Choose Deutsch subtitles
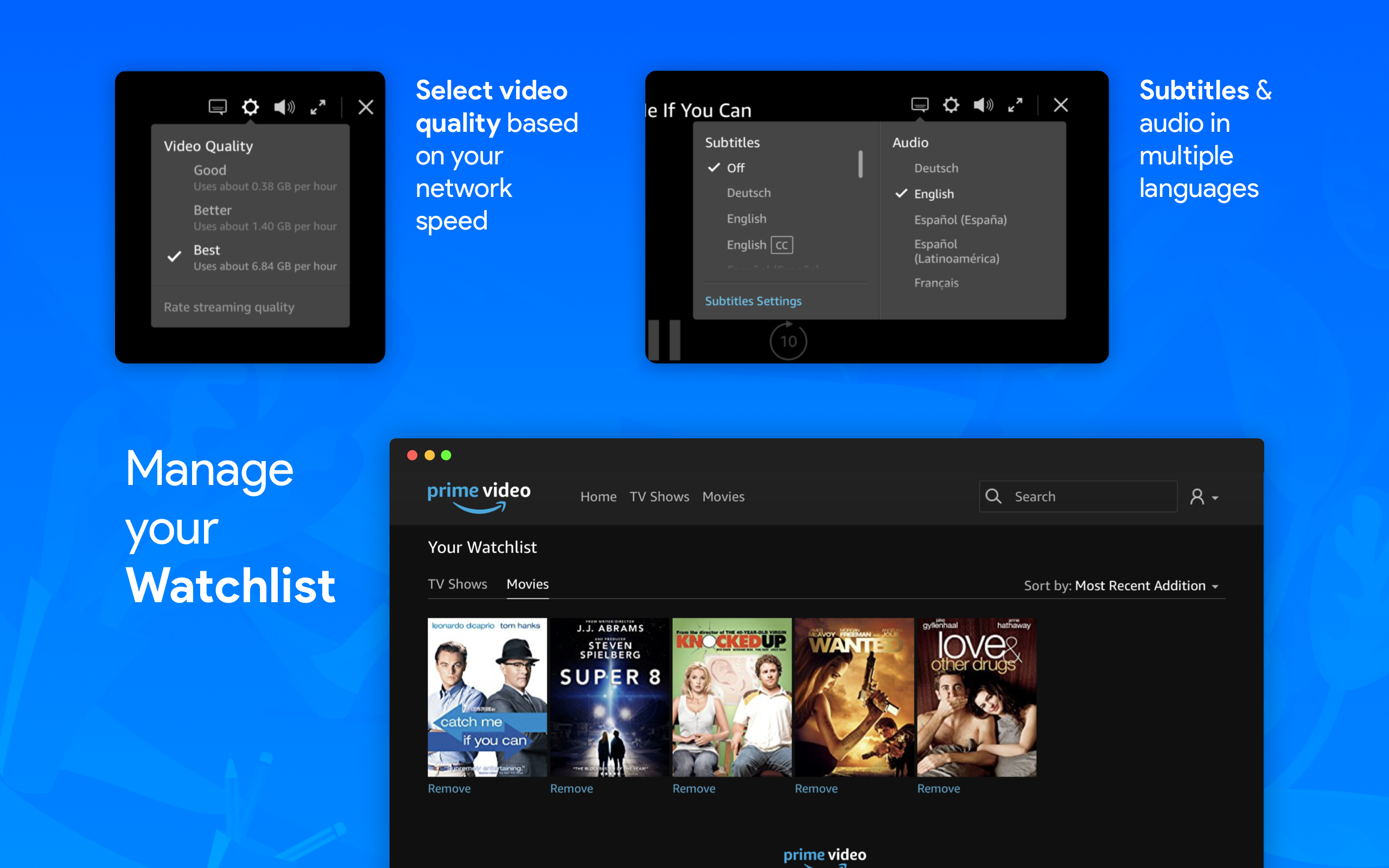 point(748,193)
